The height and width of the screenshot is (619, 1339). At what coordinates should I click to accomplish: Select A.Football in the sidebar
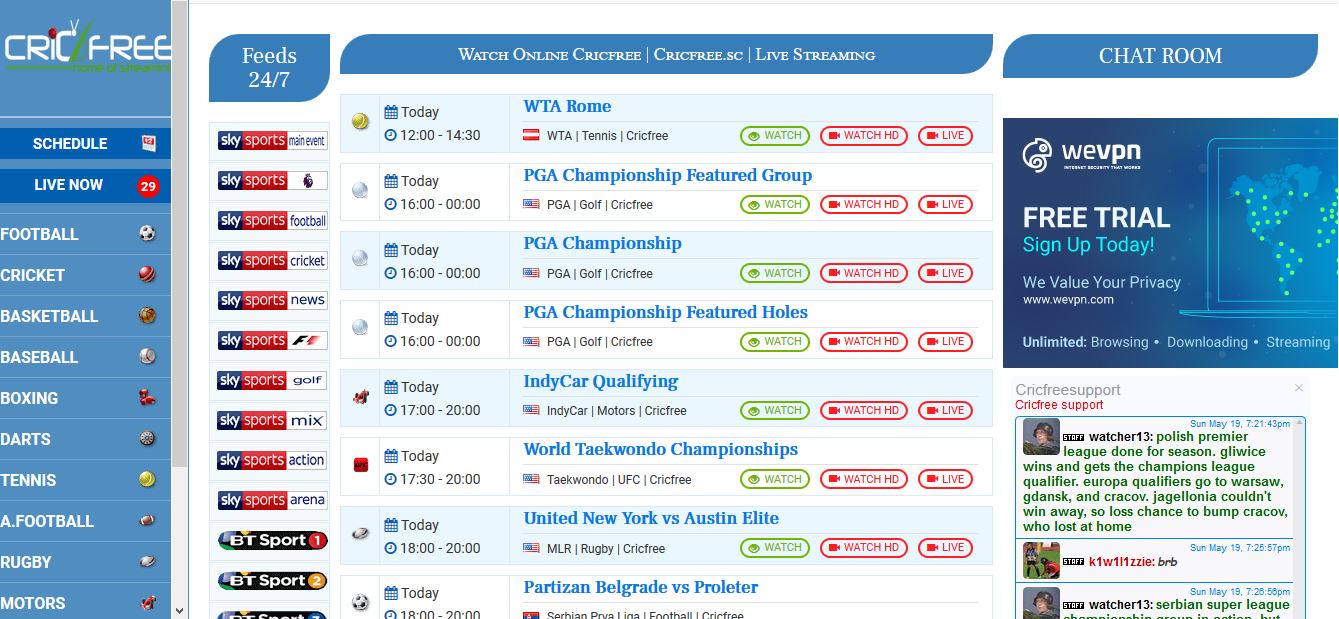(85, 521)
